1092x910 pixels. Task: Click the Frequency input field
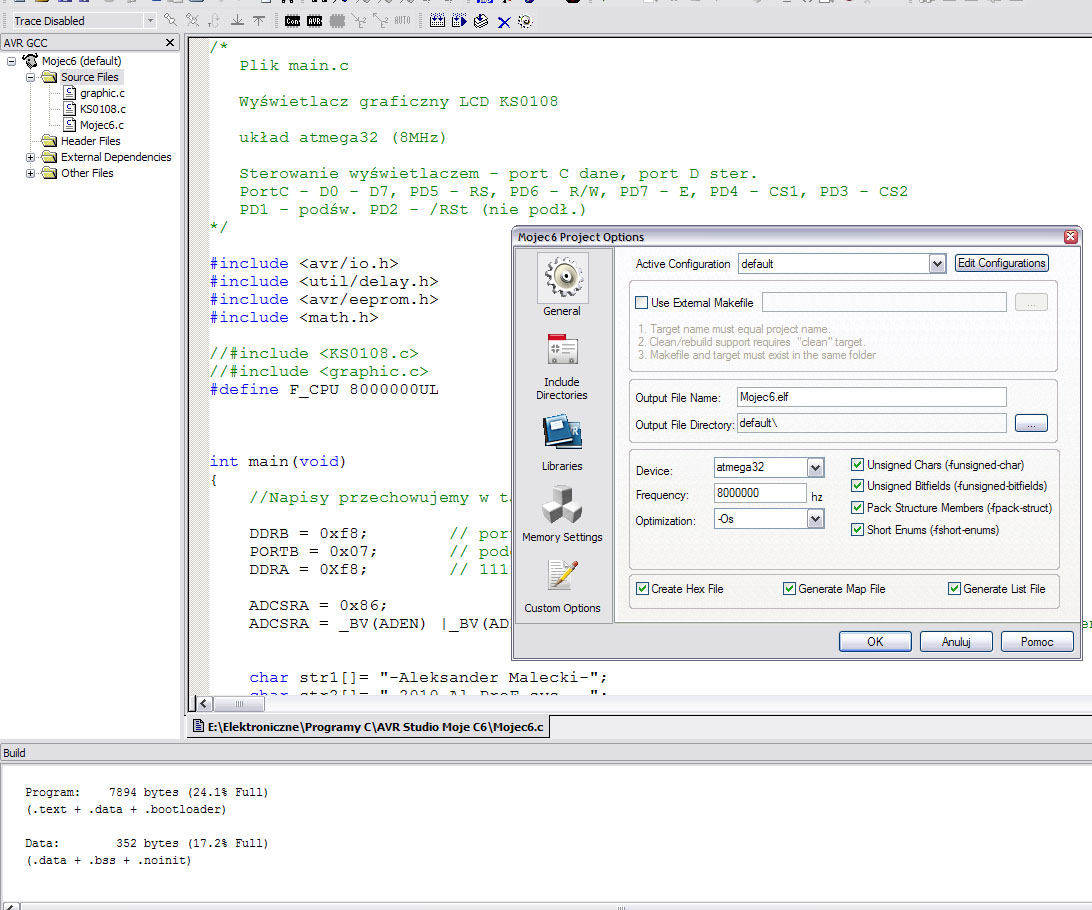(x=760, y=493)
